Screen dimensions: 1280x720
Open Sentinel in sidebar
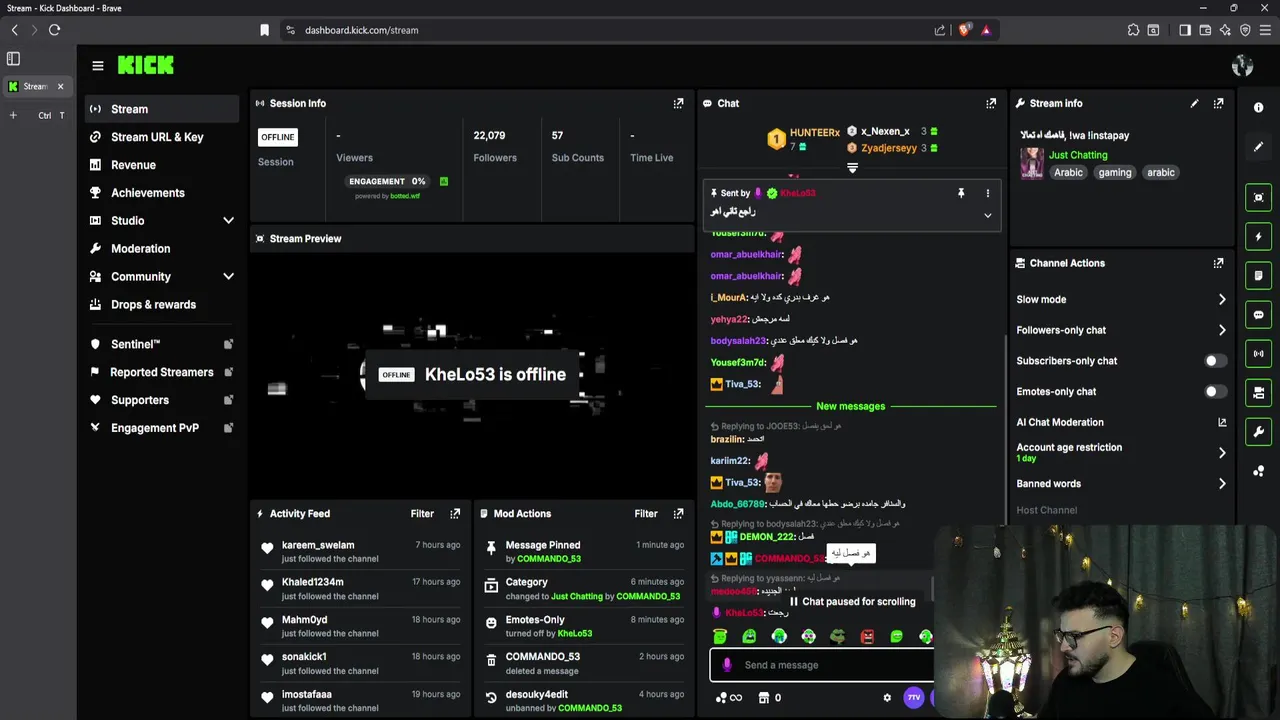click(x=161, y=344)
